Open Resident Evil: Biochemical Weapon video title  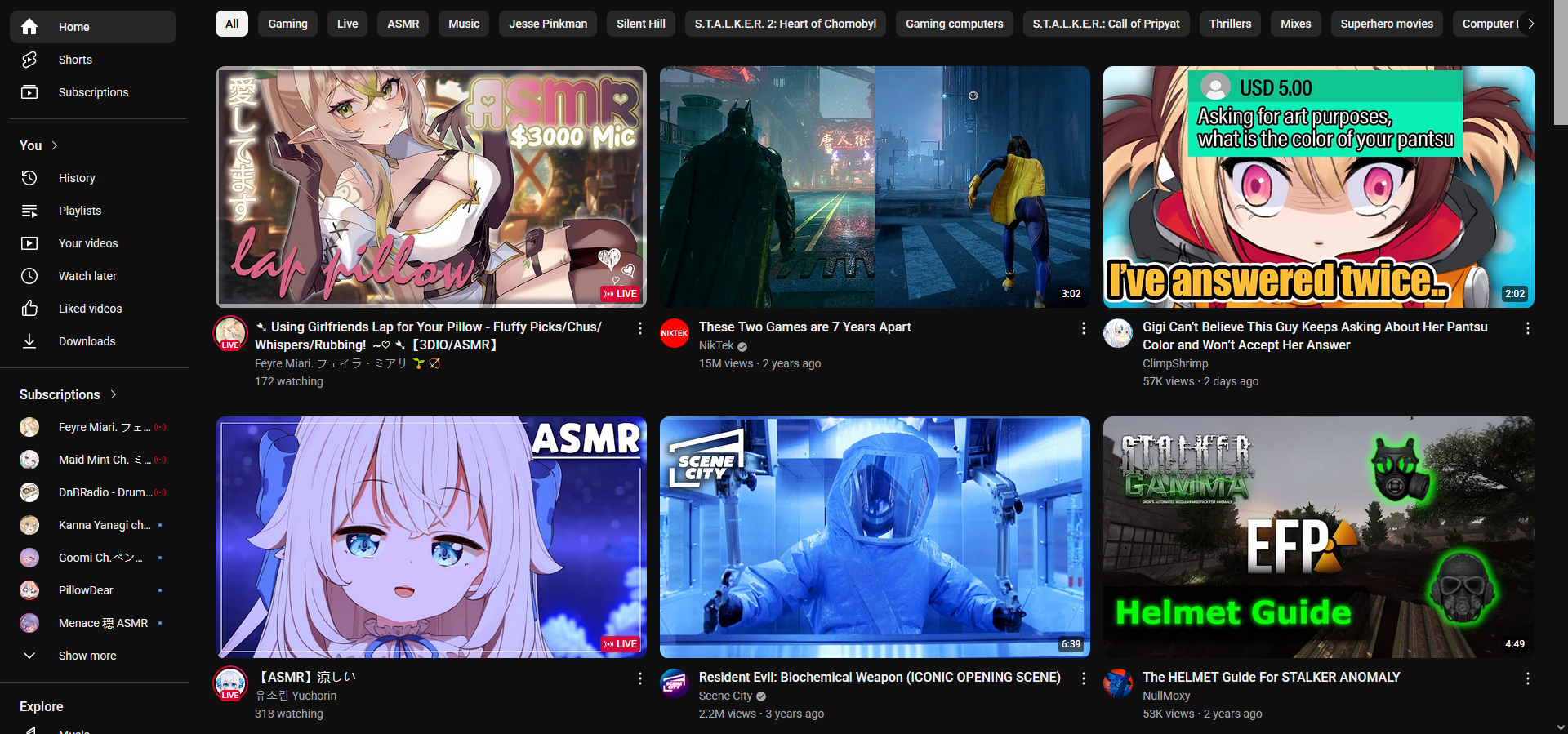pyautogui.click(x=880, y=677)
